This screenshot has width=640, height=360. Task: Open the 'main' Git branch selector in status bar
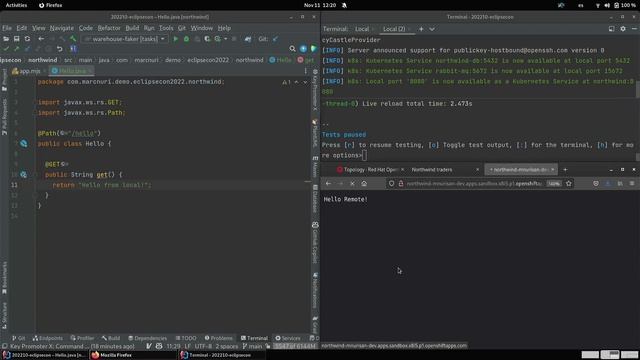(x=252, y=346)
